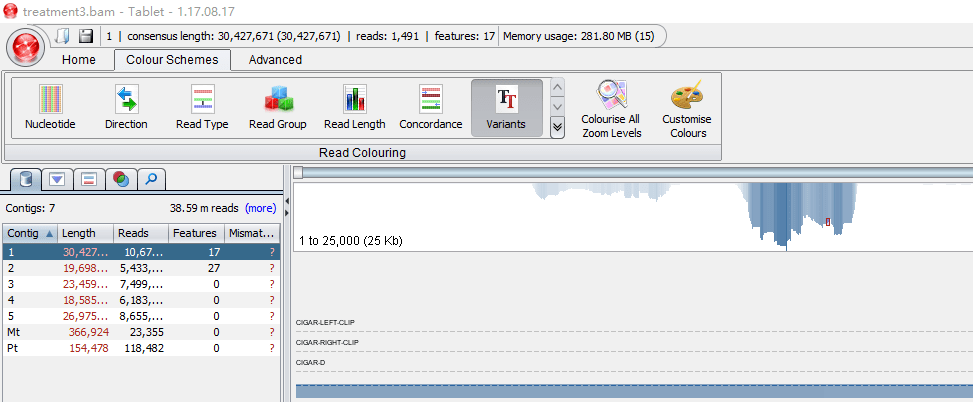Switch to the Advanced ribbon tab
This screenshot has width=973, height=402.
click(x=276, y=60)
